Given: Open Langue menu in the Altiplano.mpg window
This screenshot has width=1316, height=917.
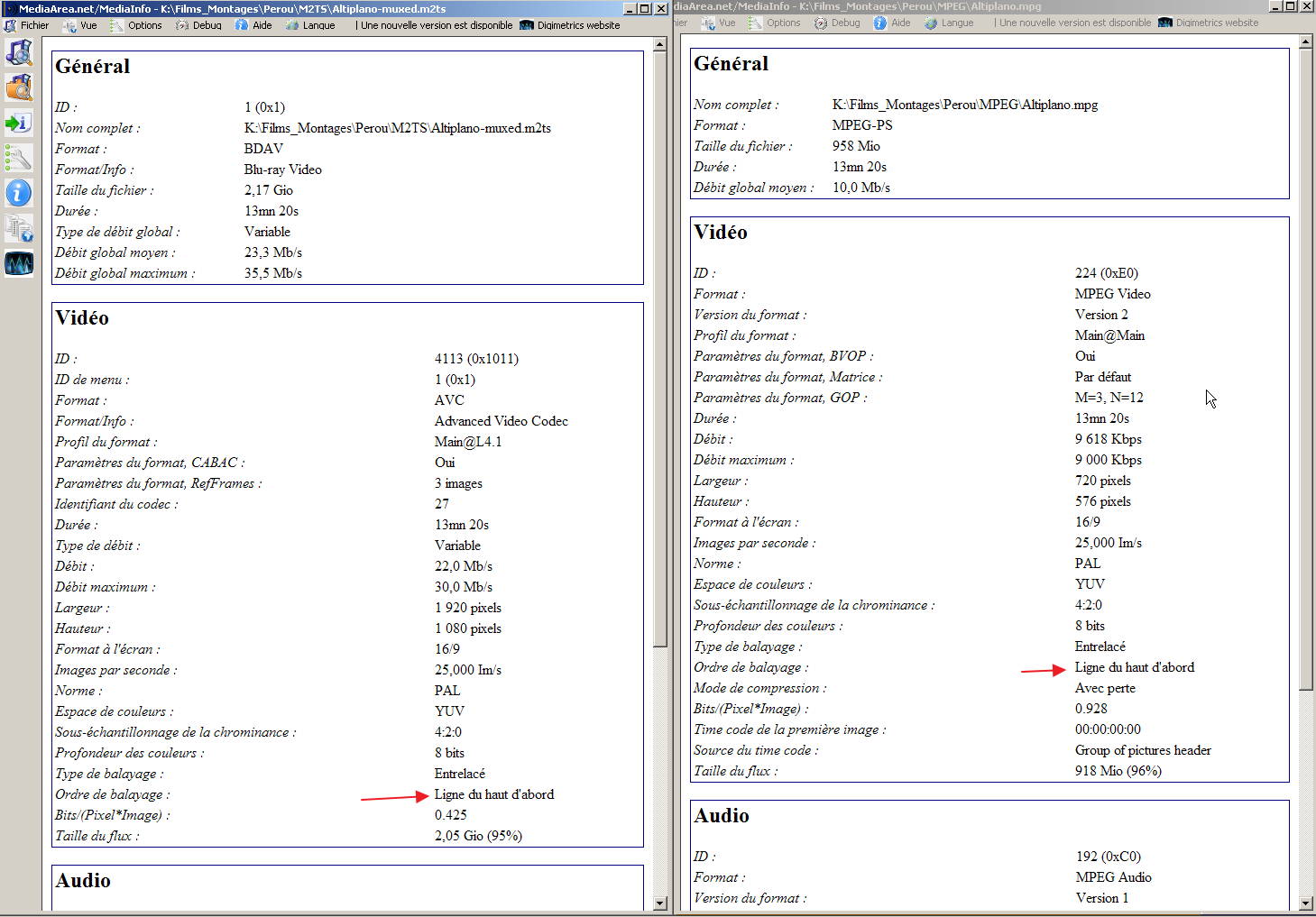Looking at the screenshot, I should pos(957,23).
